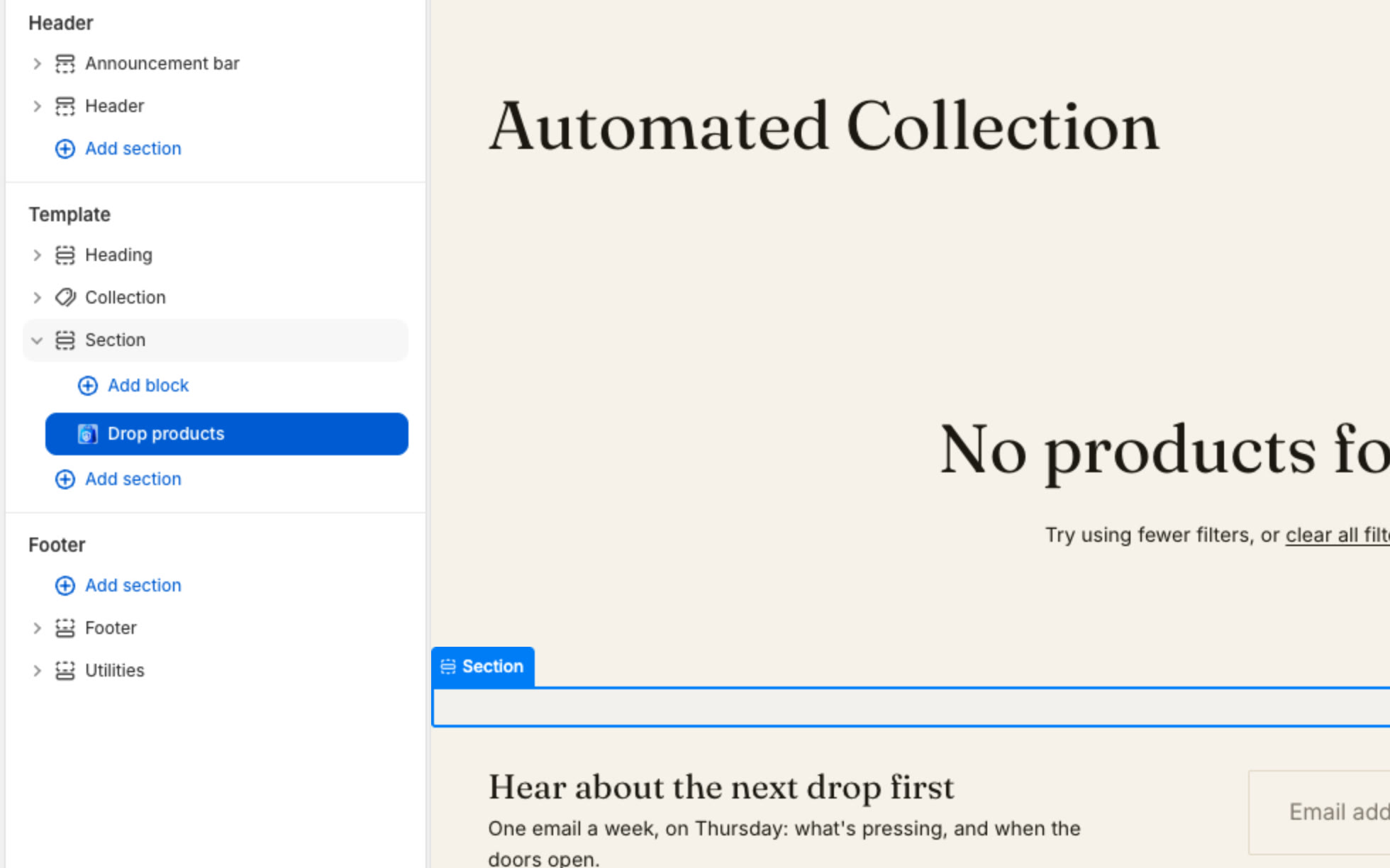Image resolution: width=1390 pixels, height=868 pixels.
Task: Click the Section badge icon in preview
Action: (448, 667)
